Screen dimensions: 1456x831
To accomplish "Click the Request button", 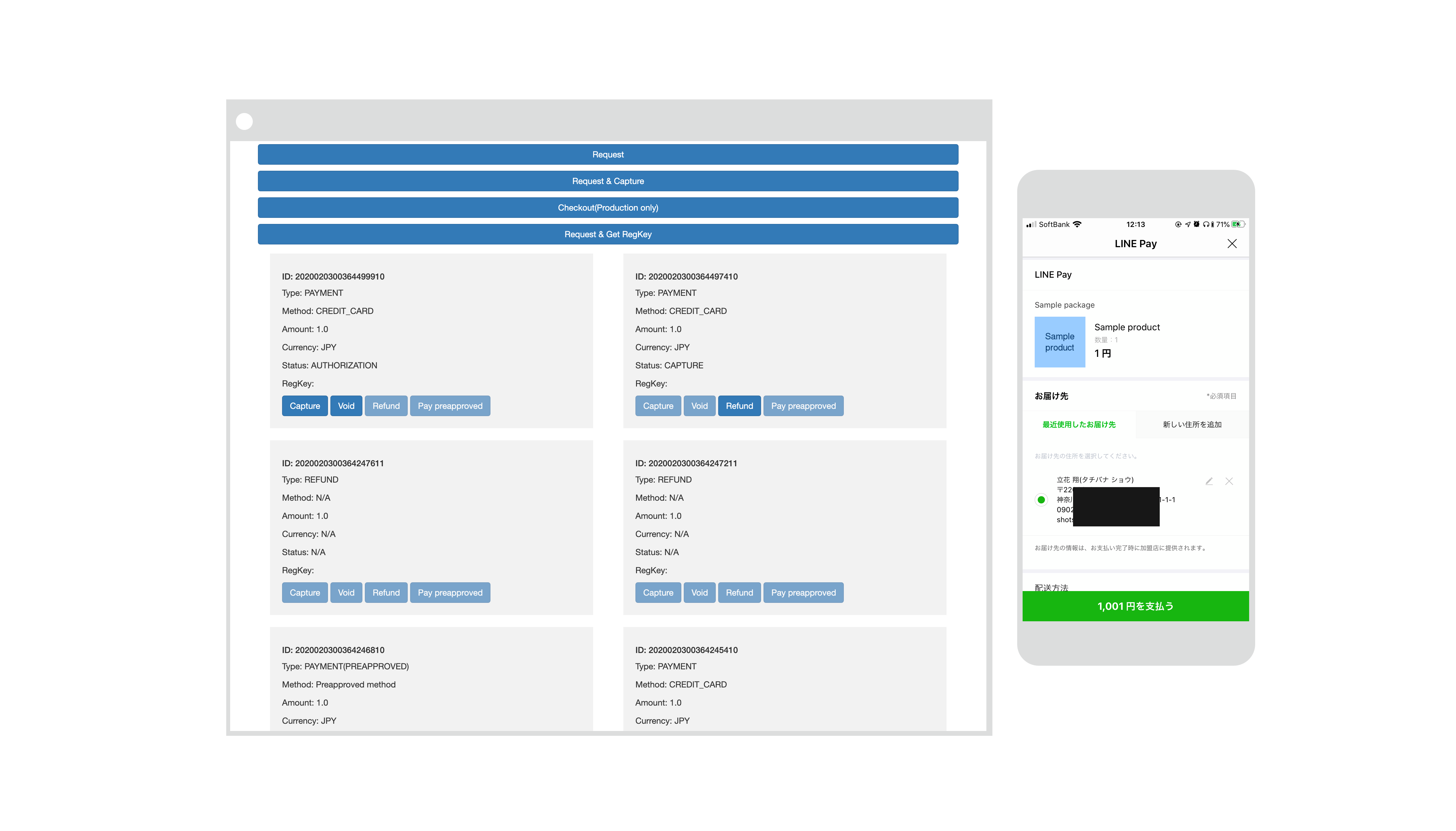I will point(608,155).
